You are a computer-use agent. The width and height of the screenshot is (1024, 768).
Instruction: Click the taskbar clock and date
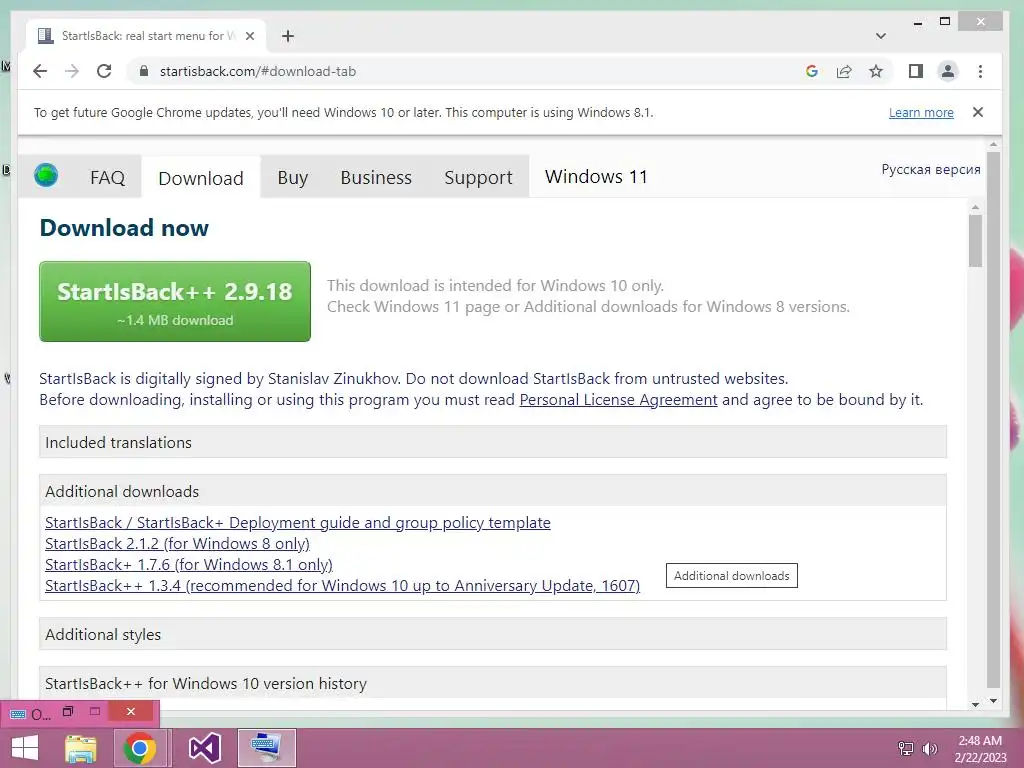(980, 748)
